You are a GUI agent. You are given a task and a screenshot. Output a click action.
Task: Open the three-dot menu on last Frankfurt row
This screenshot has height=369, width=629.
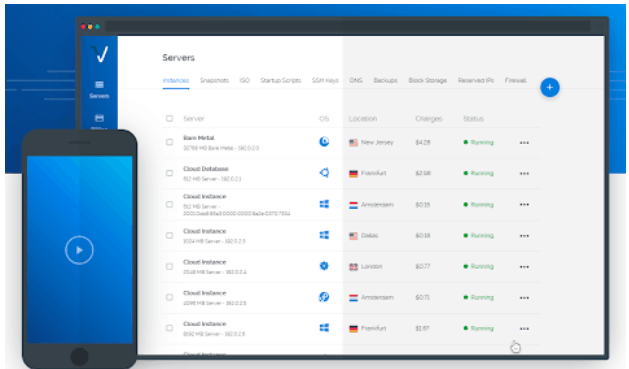(x=524, y=328)
